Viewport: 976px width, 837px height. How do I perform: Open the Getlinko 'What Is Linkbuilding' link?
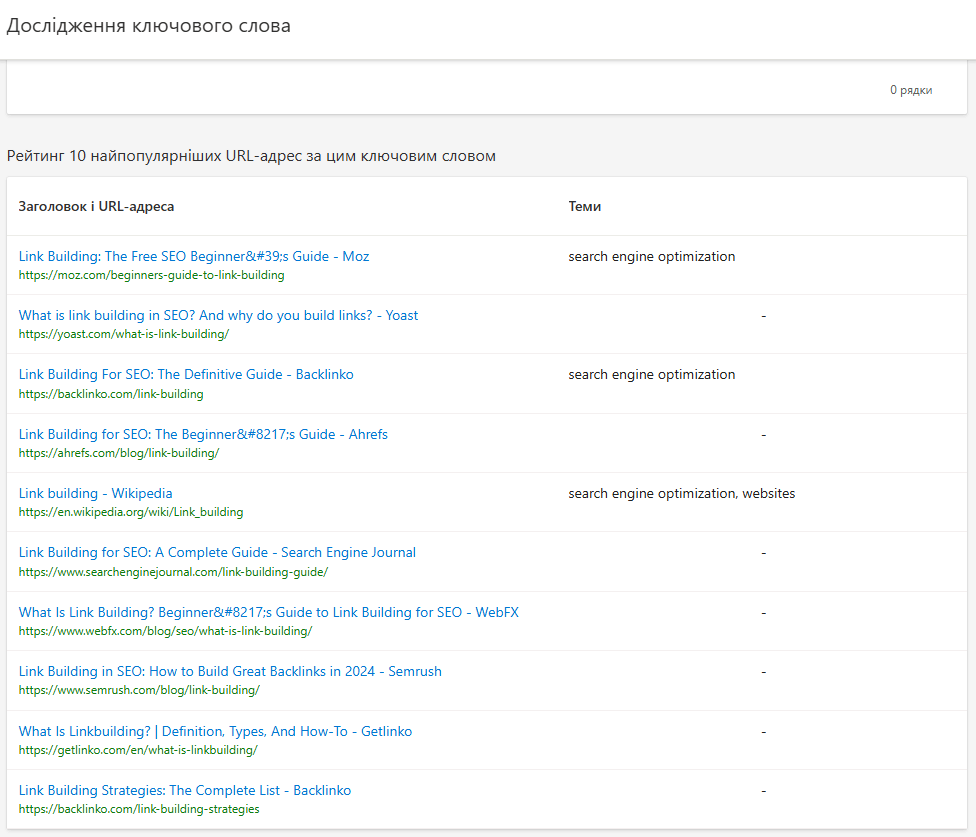tap(215, 731)
